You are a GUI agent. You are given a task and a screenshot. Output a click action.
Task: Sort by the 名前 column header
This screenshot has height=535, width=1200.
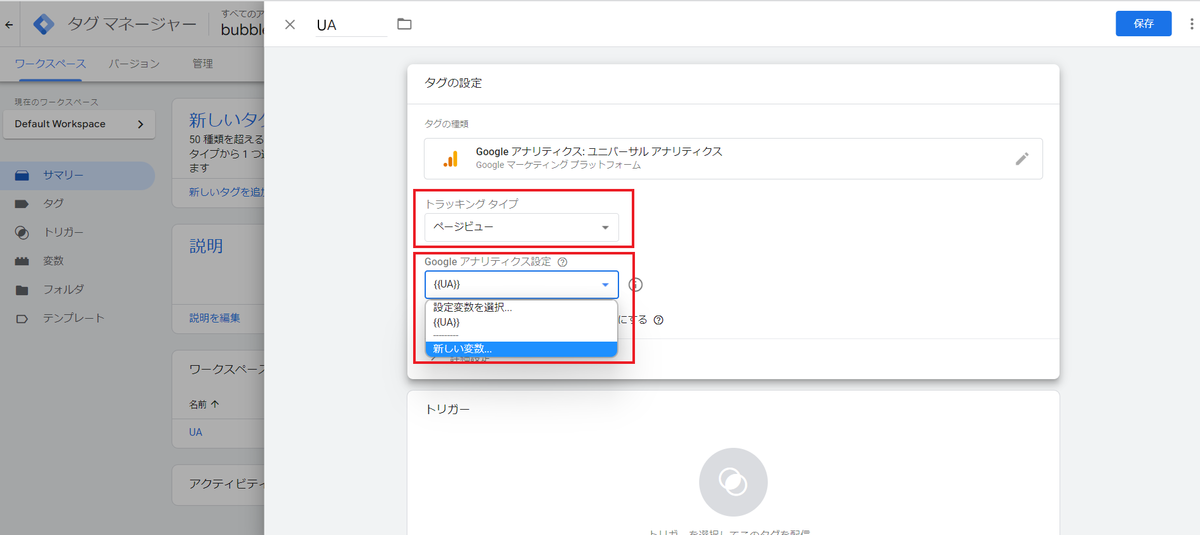(x=204, y=404)
